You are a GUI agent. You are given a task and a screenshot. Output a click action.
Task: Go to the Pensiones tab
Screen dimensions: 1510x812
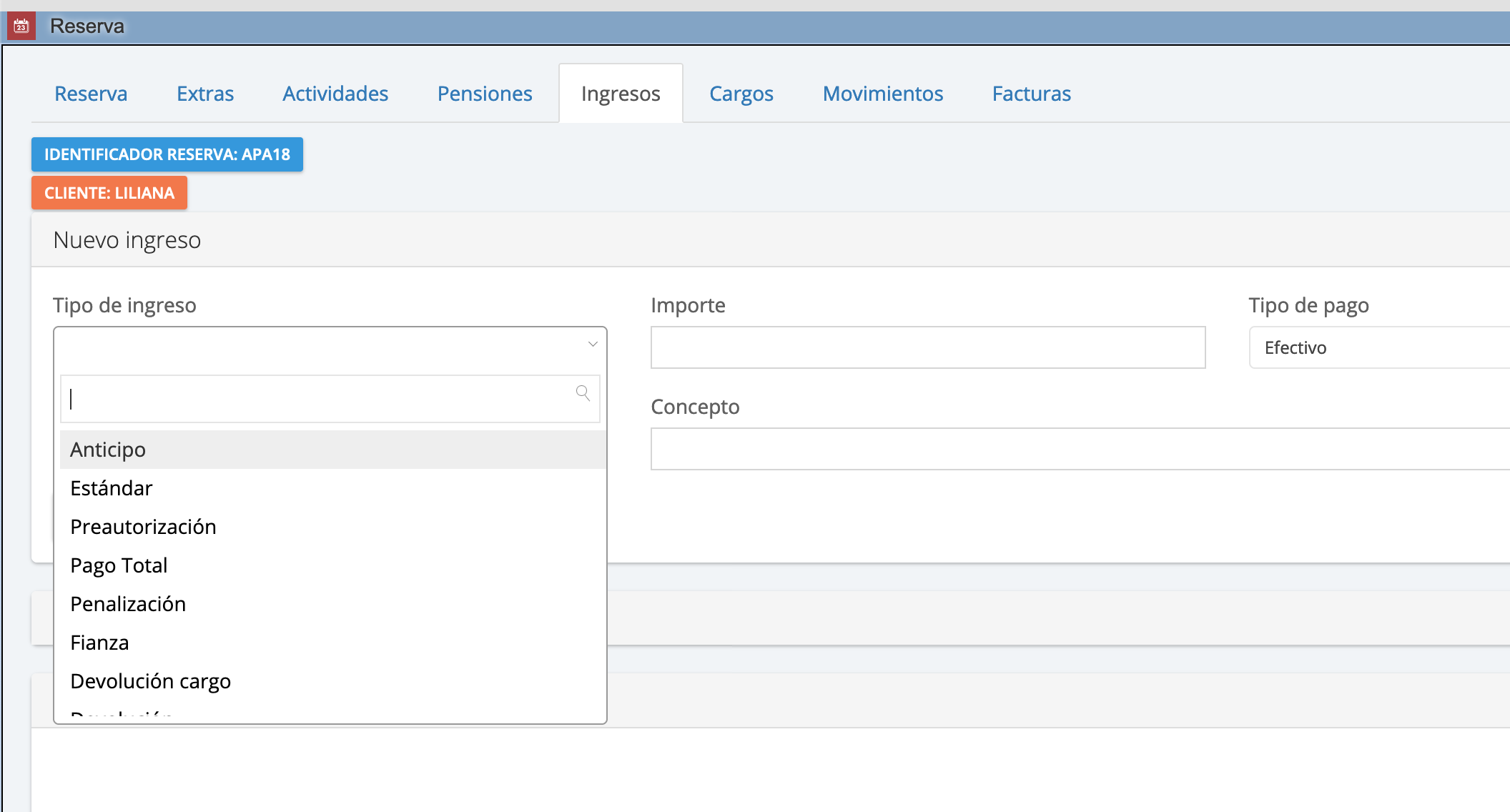pos(485,94)
